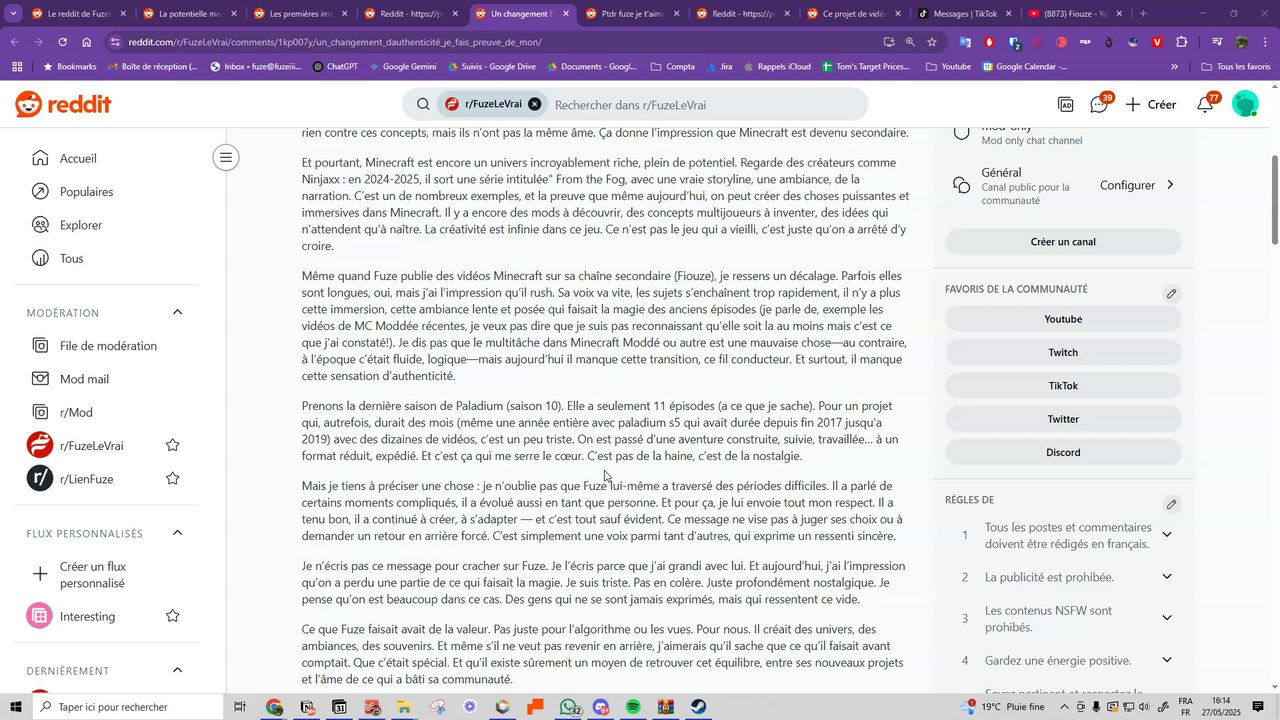Viewport: 1280px width, 720px height.
Task: Open the Discord community favorite
Action: coord(1063,452)
